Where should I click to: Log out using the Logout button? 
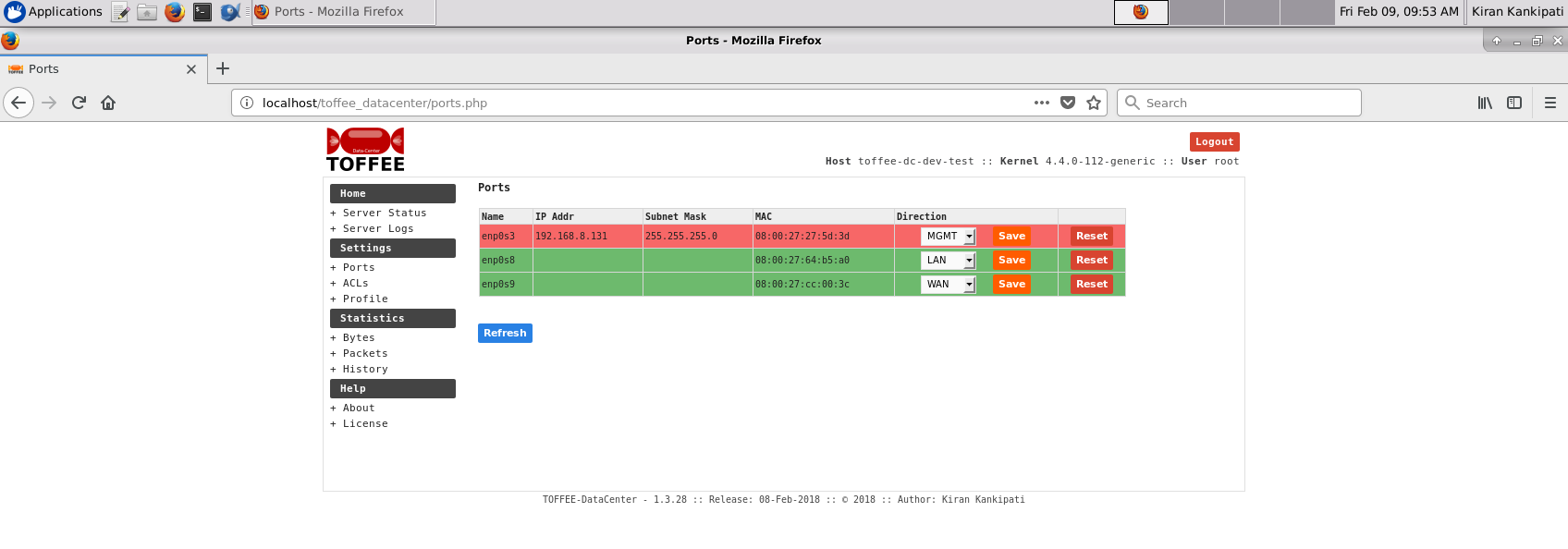pyautogui.click(x=1215, y=141)
